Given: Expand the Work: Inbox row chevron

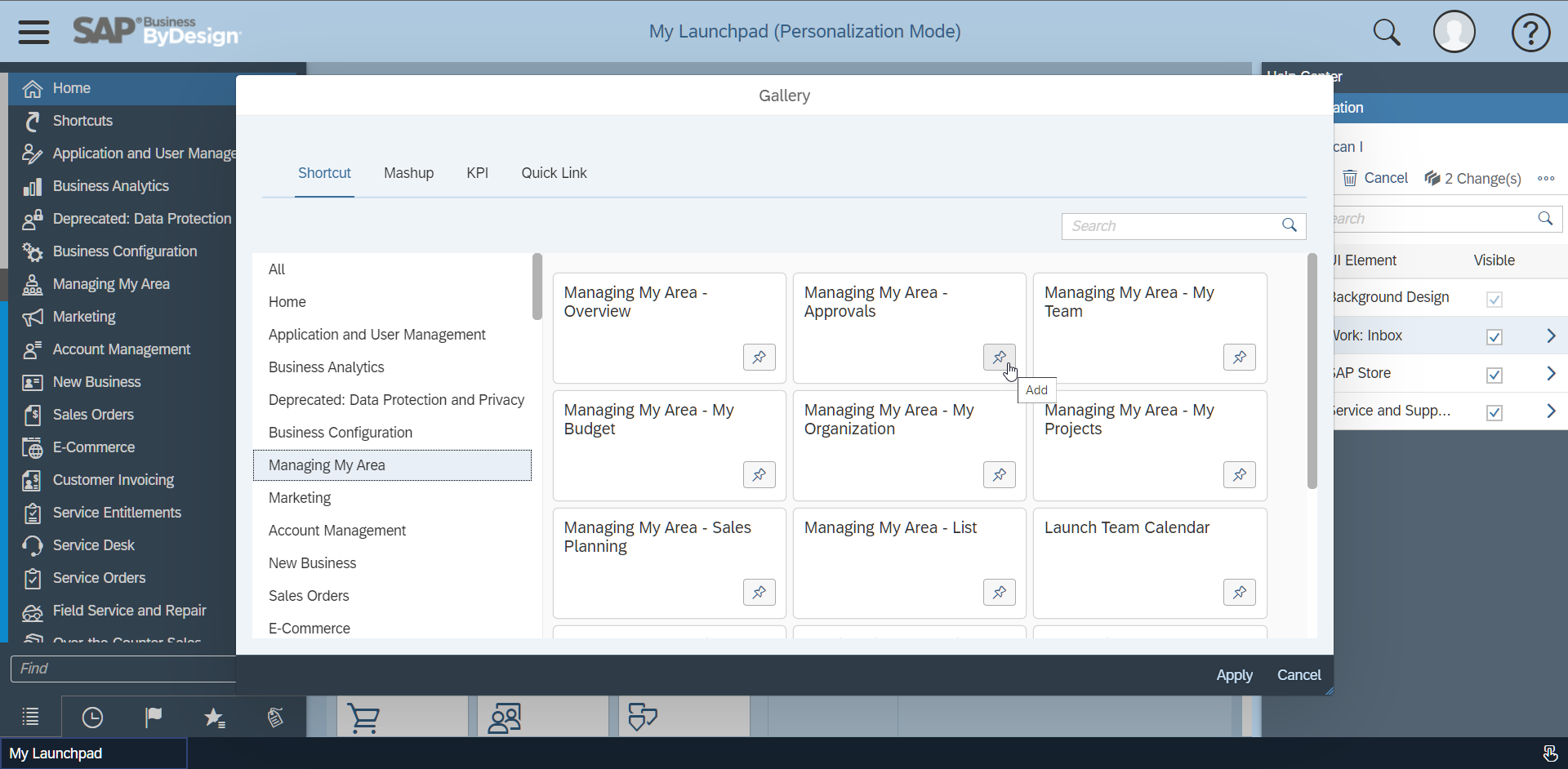Looking at the screenshot, I should (x=1551, y=336).
